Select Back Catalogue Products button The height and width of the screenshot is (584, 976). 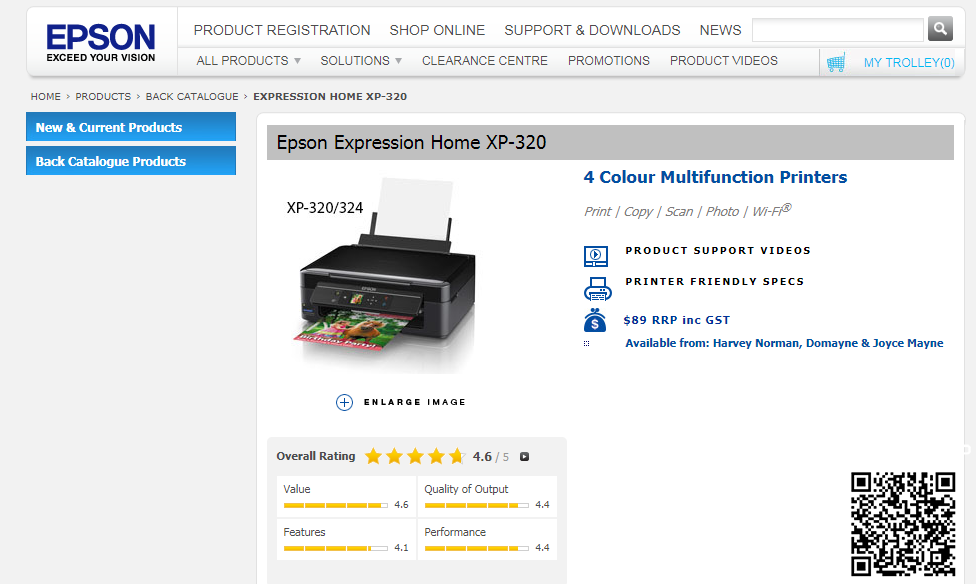click(131, 161)
